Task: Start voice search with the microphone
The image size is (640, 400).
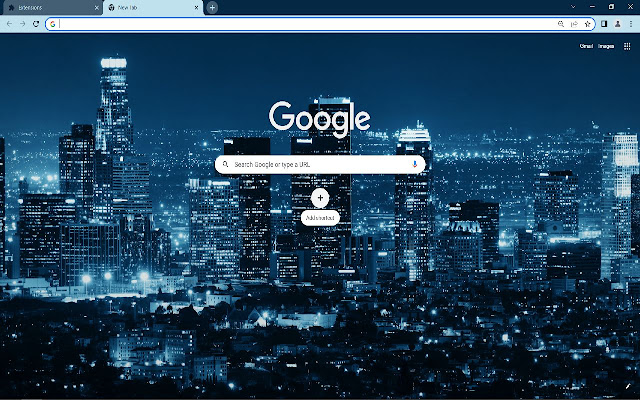Action: 415,164
